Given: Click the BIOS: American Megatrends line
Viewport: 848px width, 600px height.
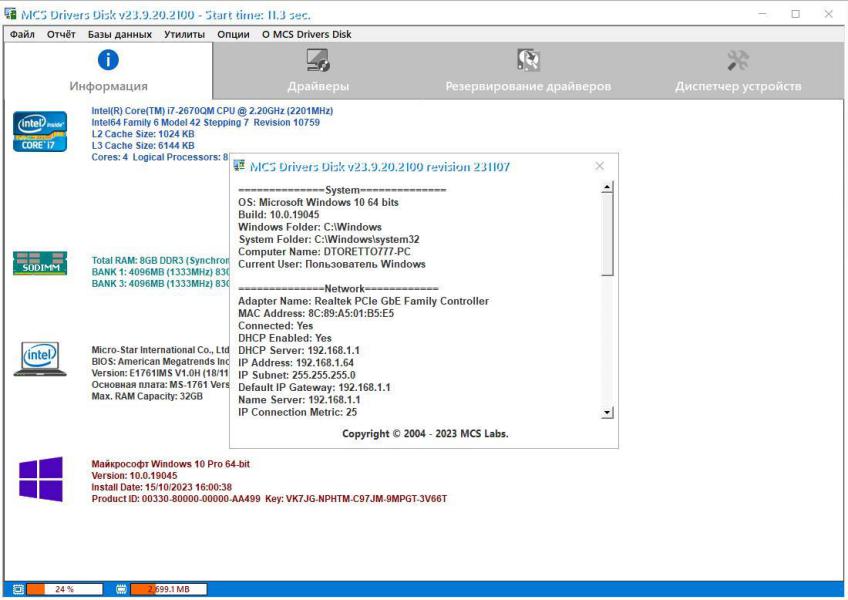Looking at the screenshot, I should [160, 361].
